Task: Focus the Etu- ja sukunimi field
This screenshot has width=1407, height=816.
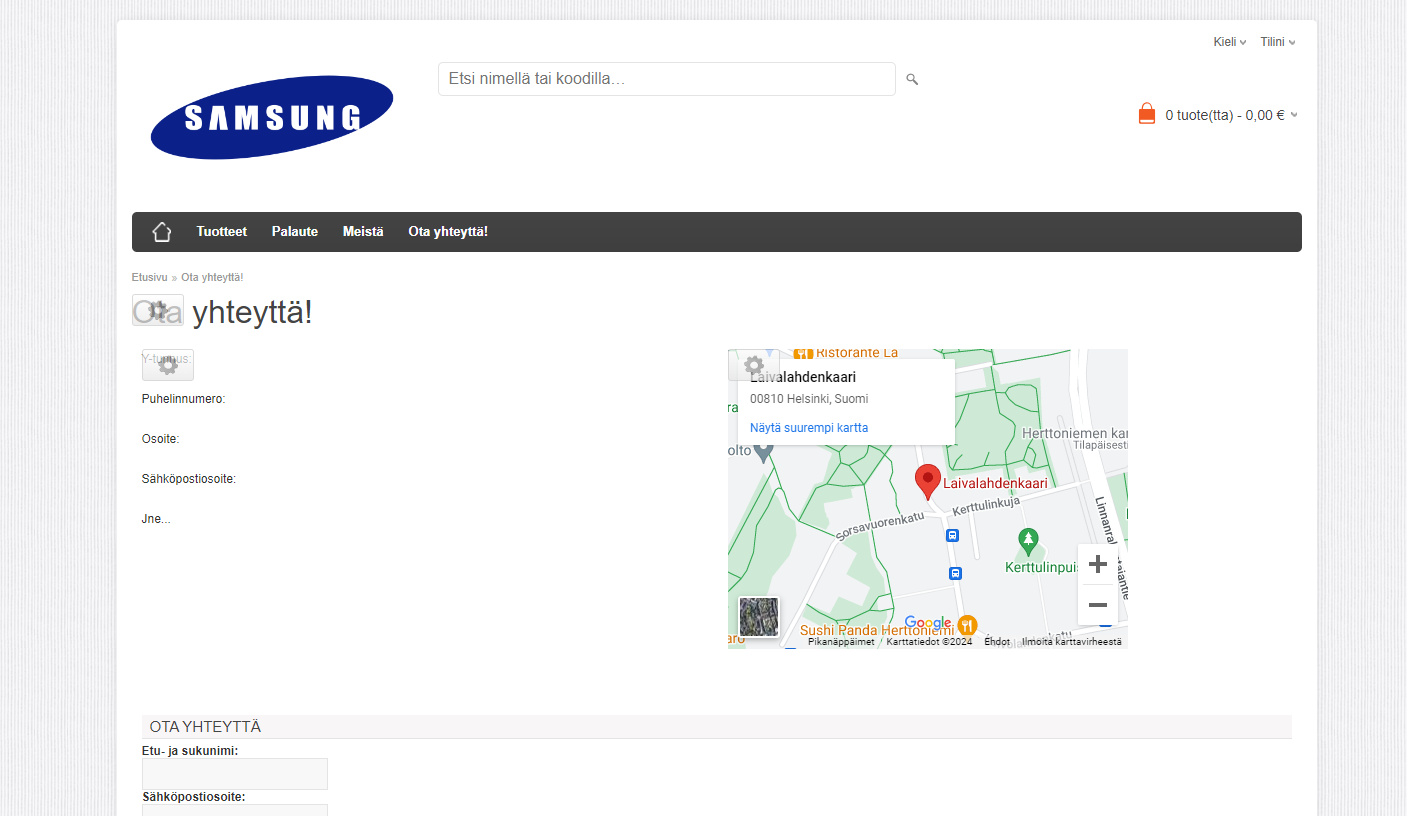Action: [235, 774]
